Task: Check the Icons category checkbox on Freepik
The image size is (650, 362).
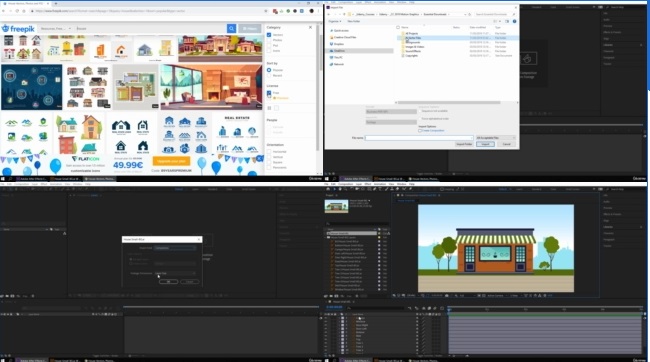Action: pyautogui.click(x=269, y=51)
